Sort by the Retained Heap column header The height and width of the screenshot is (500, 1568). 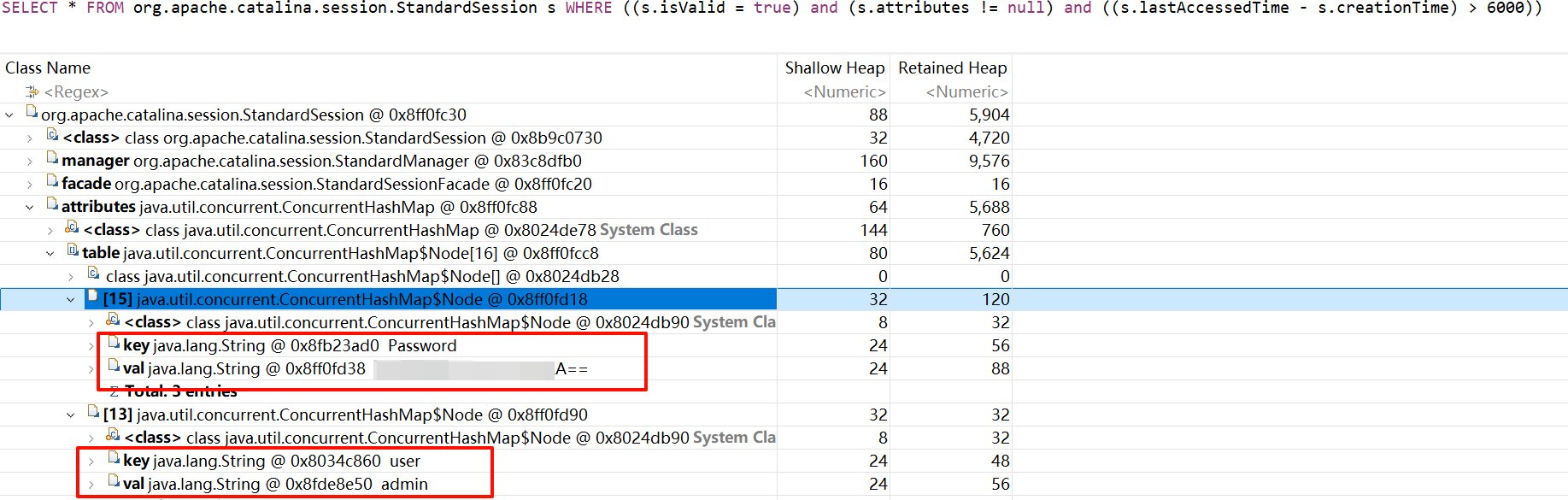pyautogui.click(x=952, y=68)
